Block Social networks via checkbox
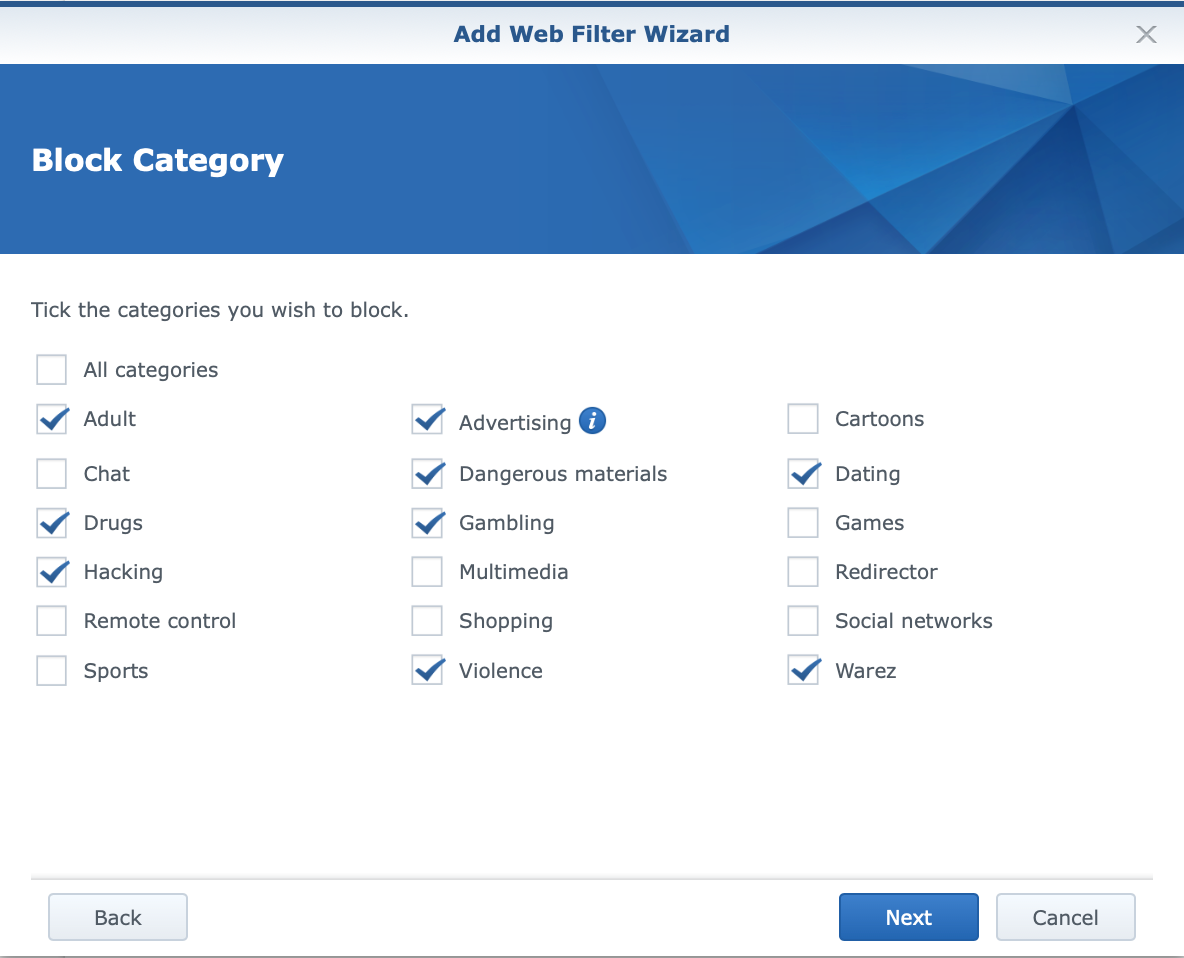Screen dimensions: 1184x958 [x=803, y=621]
